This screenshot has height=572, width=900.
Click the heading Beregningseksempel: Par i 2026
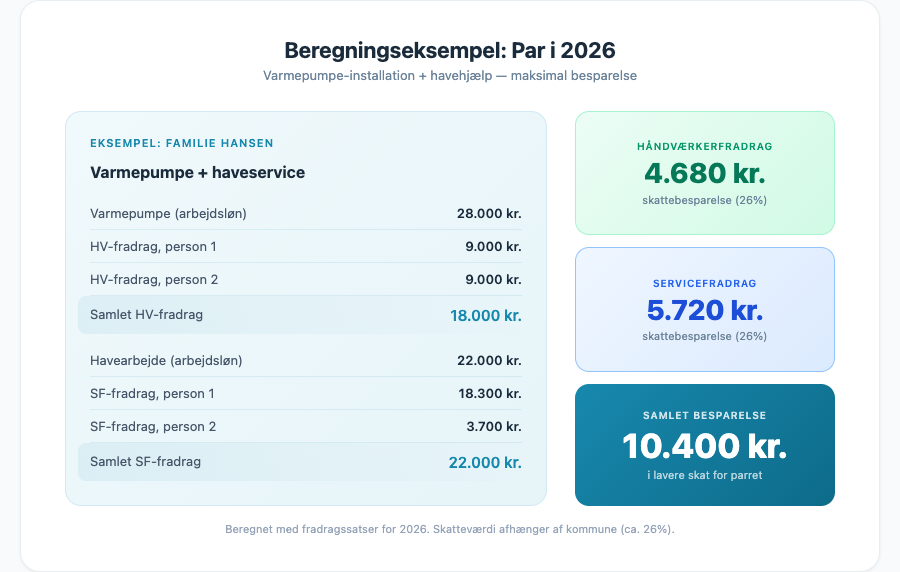(449, 50)
